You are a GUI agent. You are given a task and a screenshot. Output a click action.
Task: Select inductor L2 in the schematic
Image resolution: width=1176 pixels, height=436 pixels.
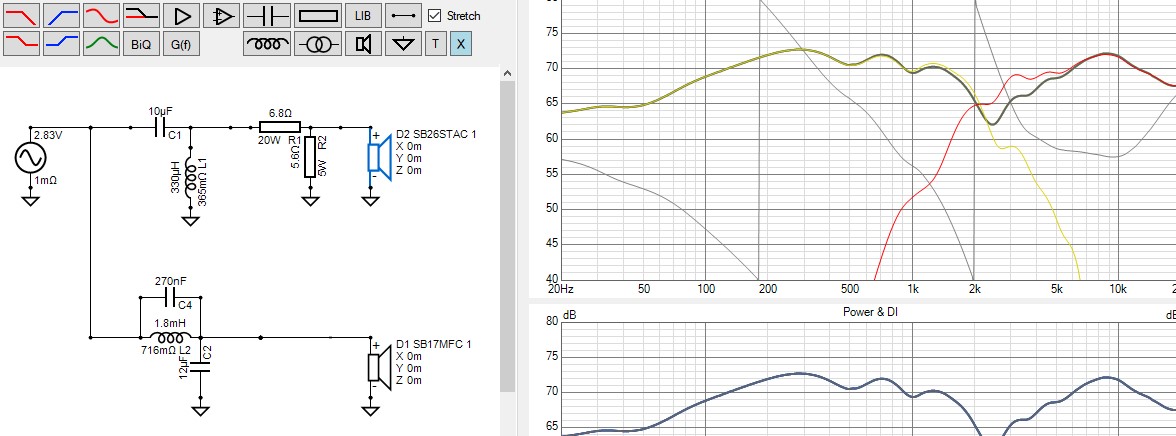[x=171, y=338]
